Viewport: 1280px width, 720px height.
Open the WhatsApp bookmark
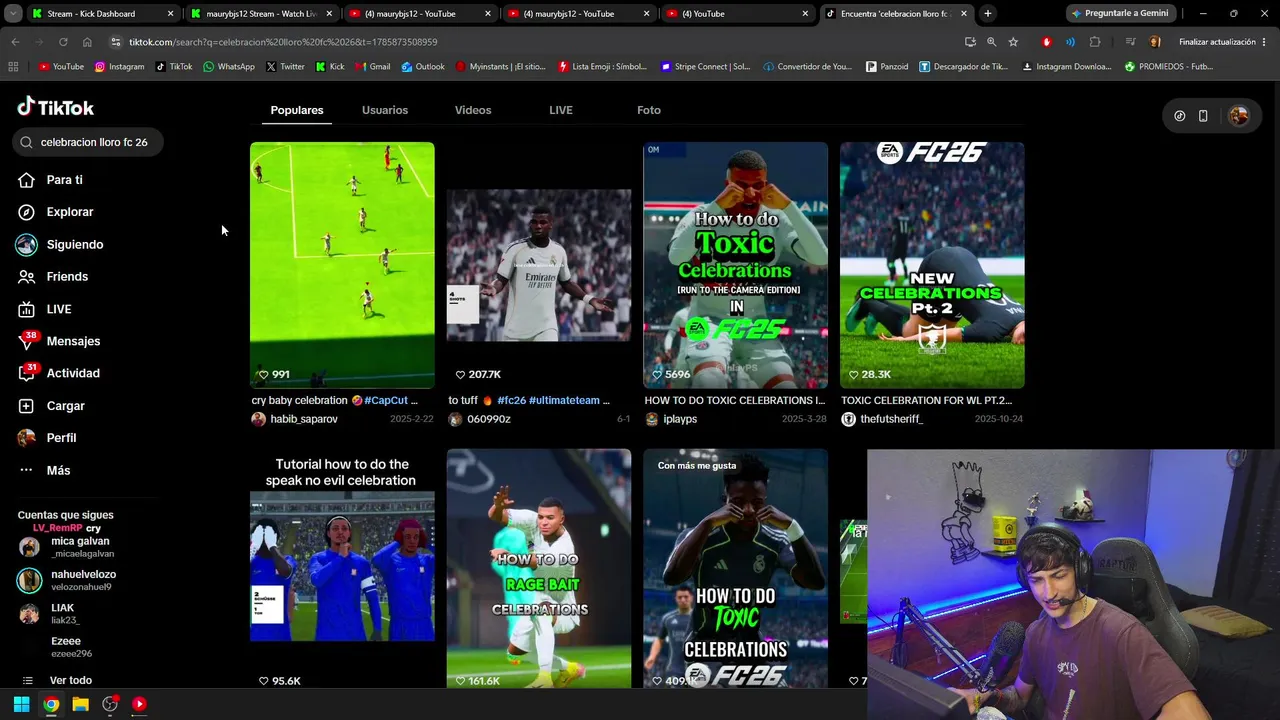tap(229, 67)
